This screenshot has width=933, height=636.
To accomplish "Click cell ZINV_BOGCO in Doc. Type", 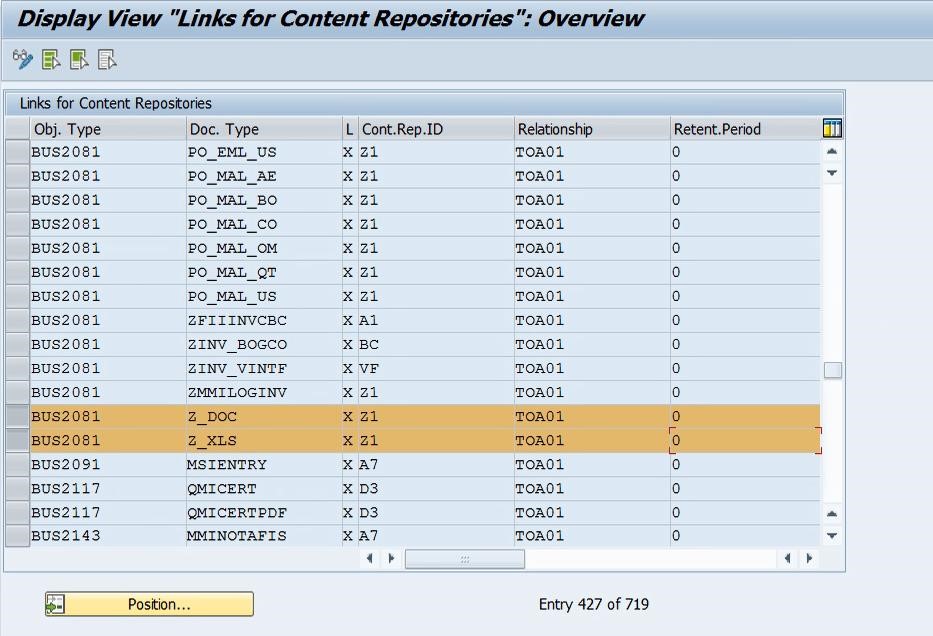I will click(x=264, y=344).
